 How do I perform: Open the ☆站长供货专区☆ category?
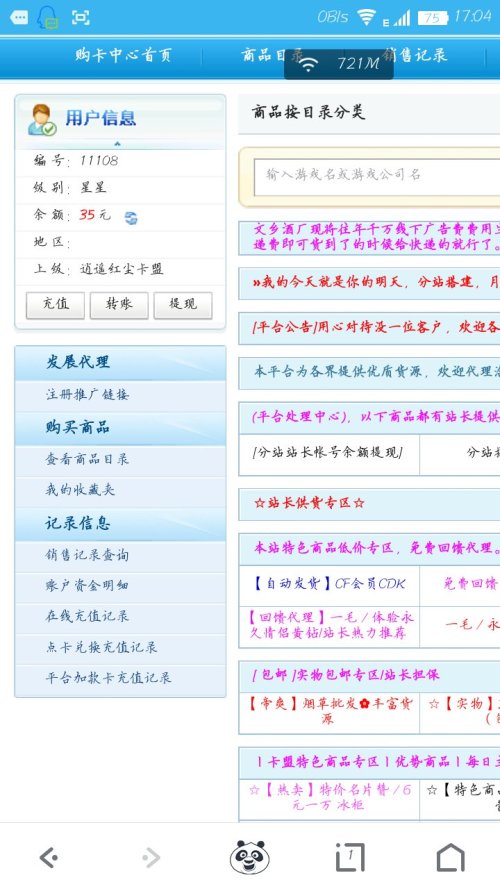[x=310, y=503]
